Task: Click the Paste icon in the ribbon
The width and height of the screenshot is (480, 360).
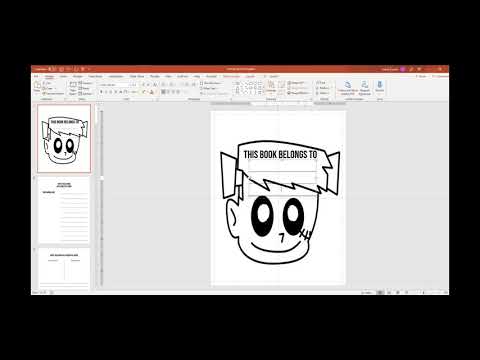Action: (x=37, y=85)
